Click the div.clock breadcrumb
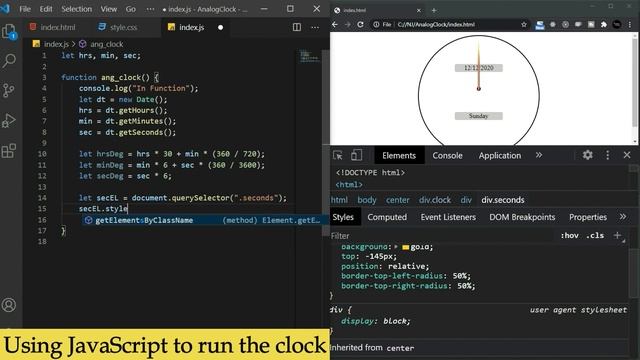The width and height of the screenshot is (640, 360). tap(435, 200)
